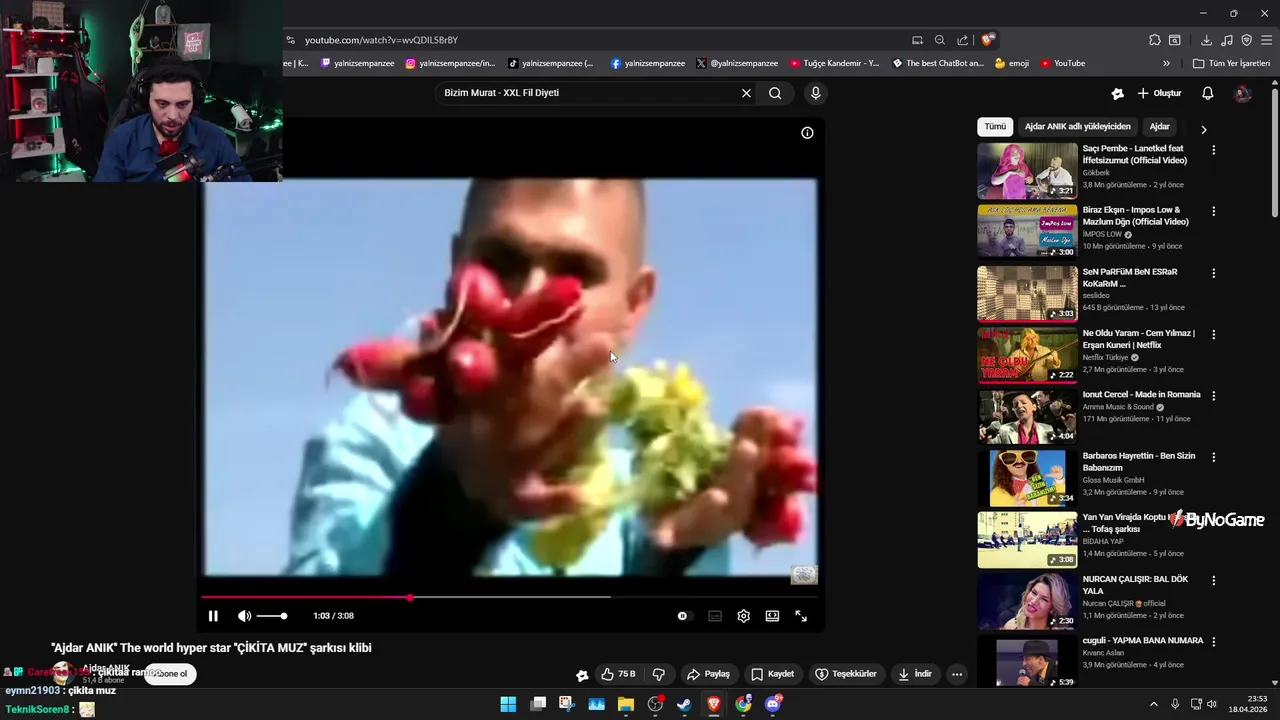Open options for Barbaros Hayrettin video

tap(1214, 457)
